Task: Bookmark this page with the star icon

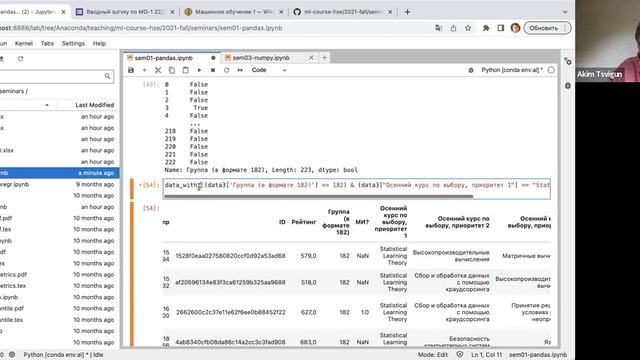Action: [468, 28]
